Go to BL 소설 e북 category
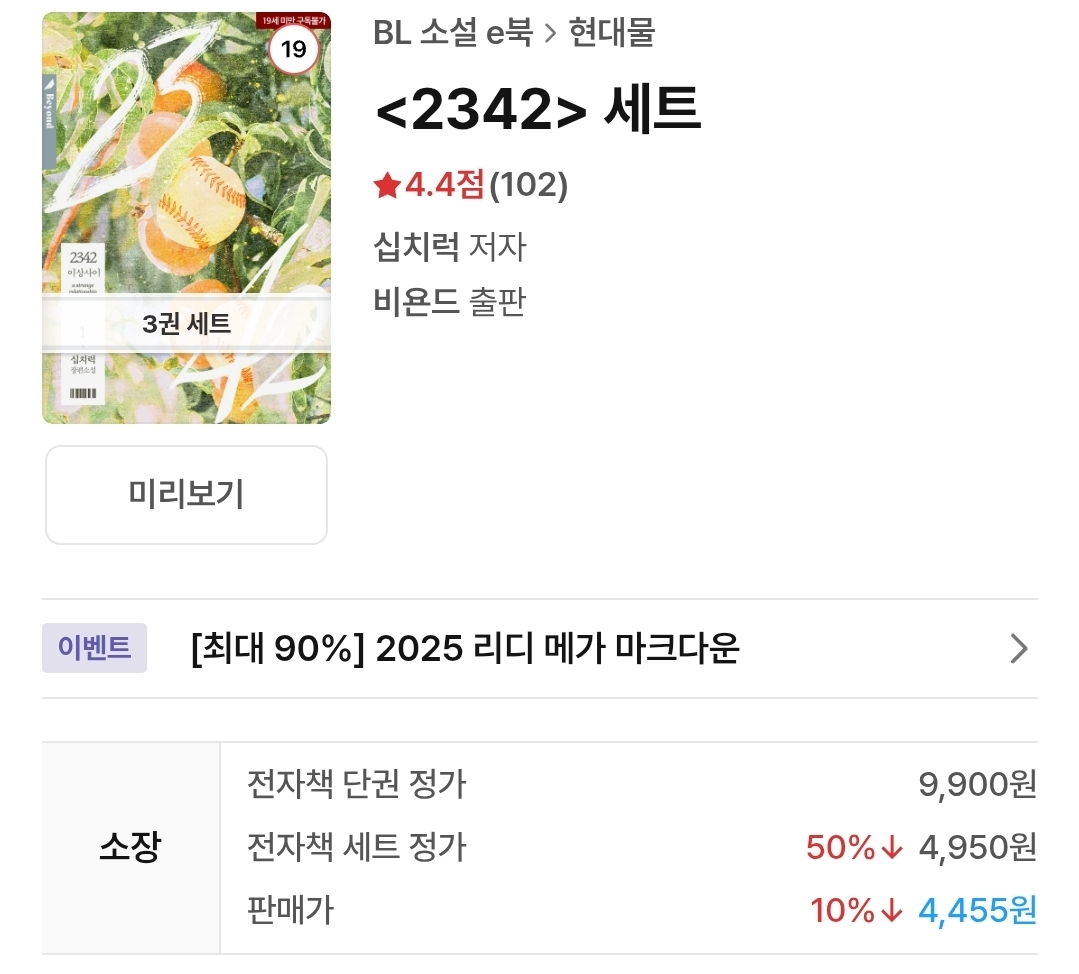The width and height of the screenshot is (1079, 974). tap(453, 32)
